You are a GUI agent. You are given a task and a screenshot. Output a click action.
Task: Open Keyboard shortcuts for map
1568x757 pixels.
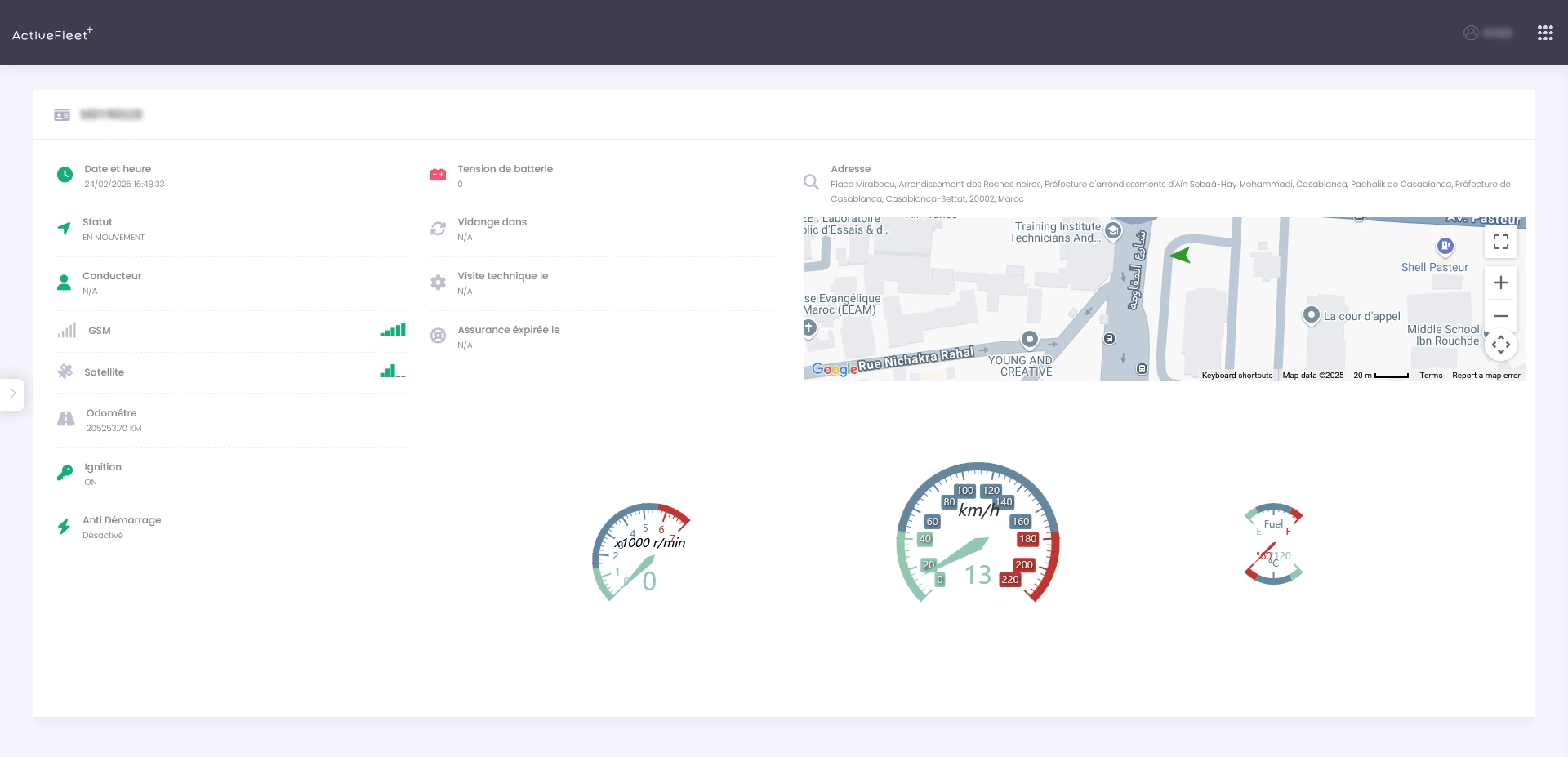tap(1236, 376)
